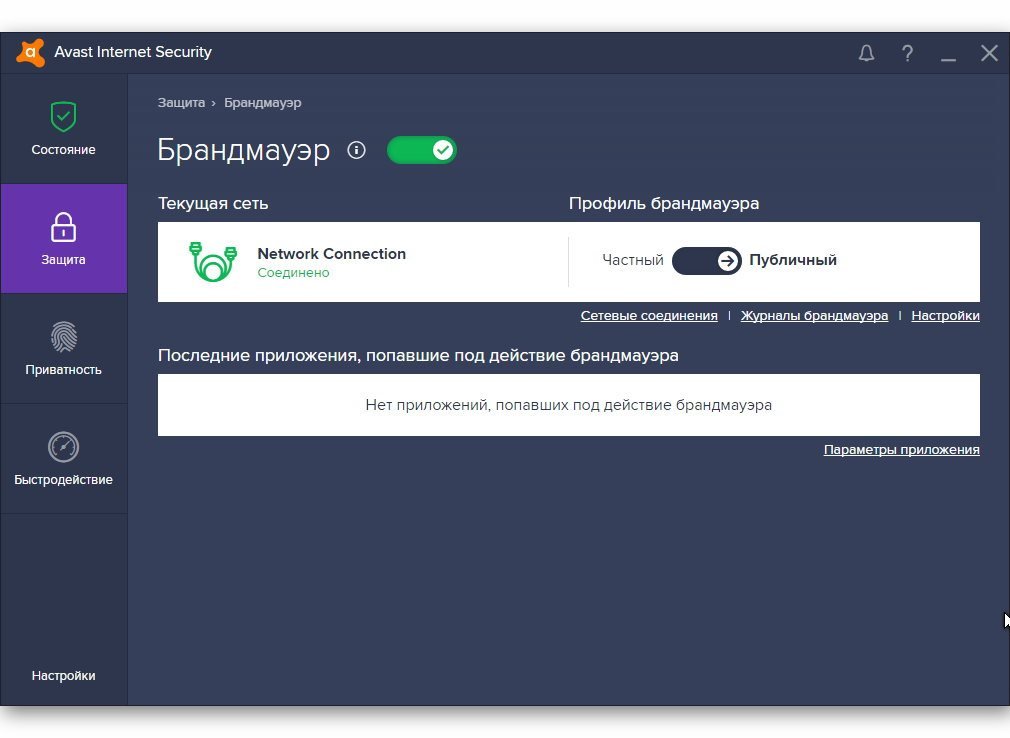The height and width of the screenshot is (738, 1010).
Task: Select the Защита sidebar tab
Action: click(64, 239)
